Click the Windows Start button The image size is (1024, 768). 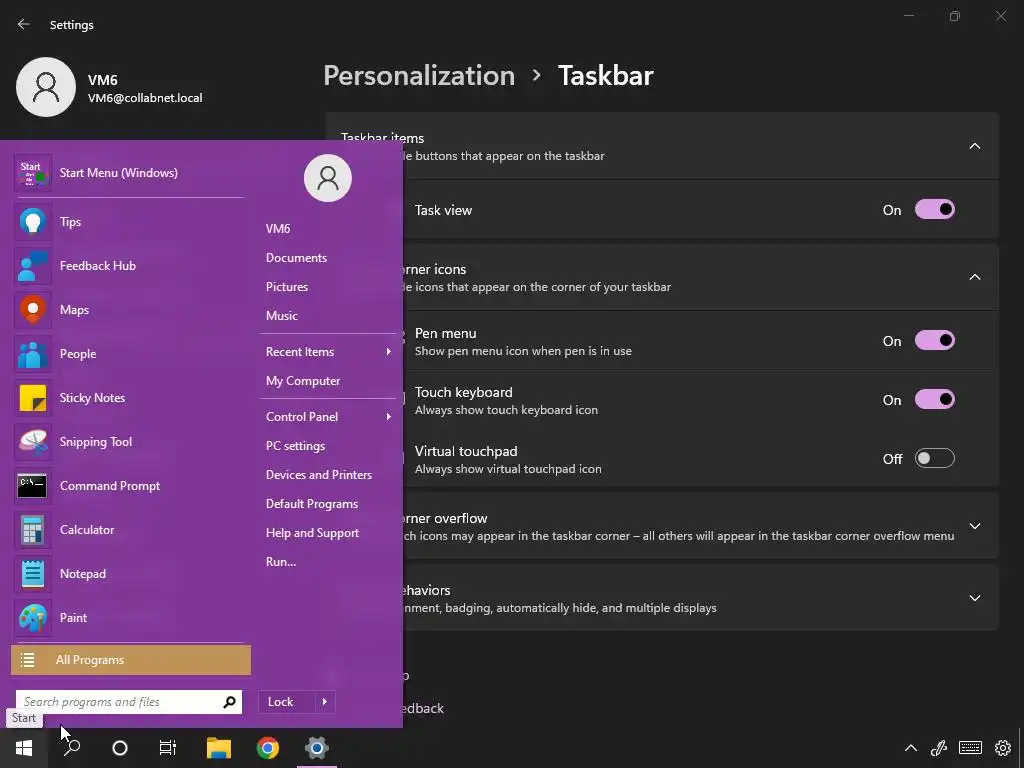point(24,748)
